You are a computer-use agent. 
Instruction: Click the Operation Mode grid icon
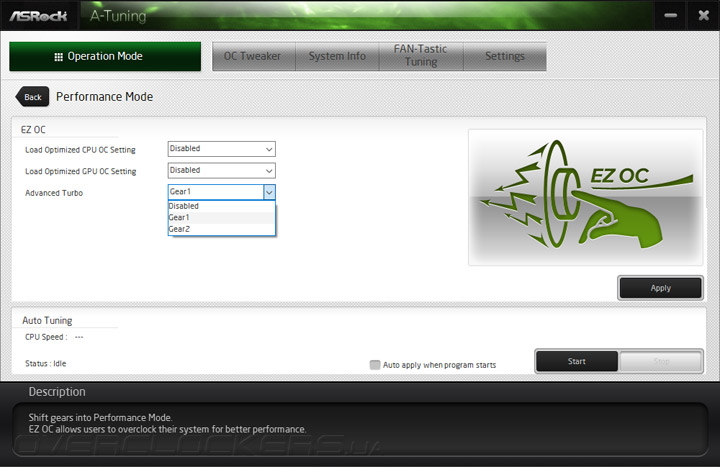point(58,57)
